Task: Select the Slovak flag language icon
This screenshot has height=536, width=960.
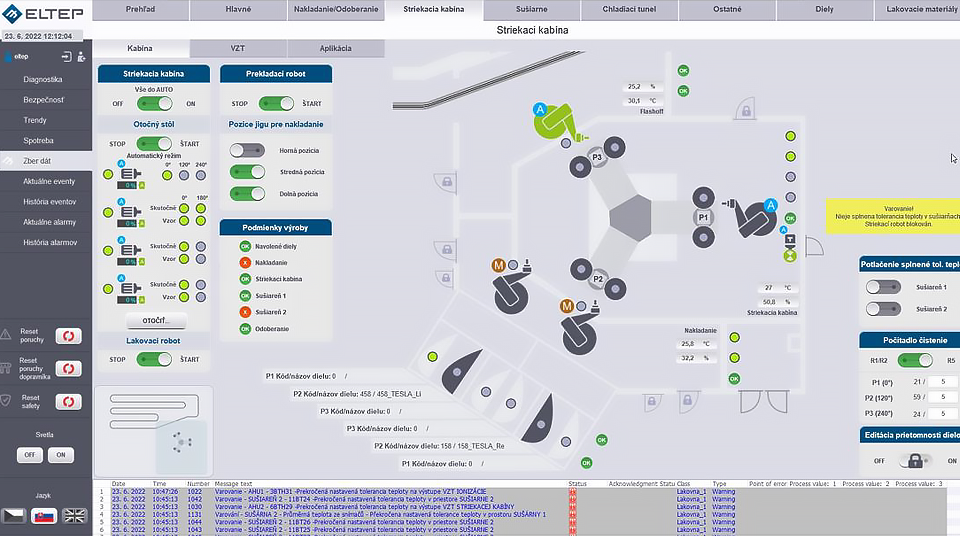Action: pyautogui.click(x=44, y=515)
